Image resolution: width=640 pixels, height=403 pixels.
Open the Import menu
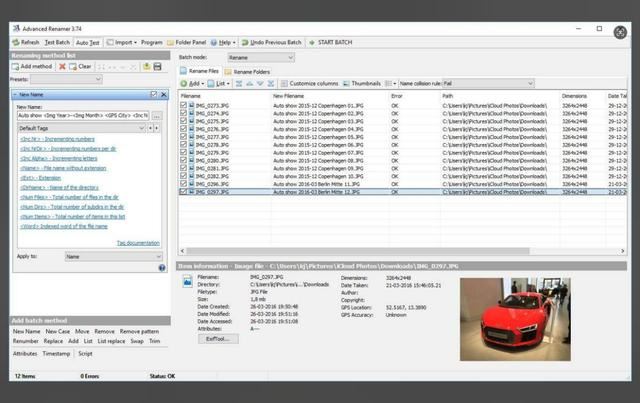pos(122,43)
